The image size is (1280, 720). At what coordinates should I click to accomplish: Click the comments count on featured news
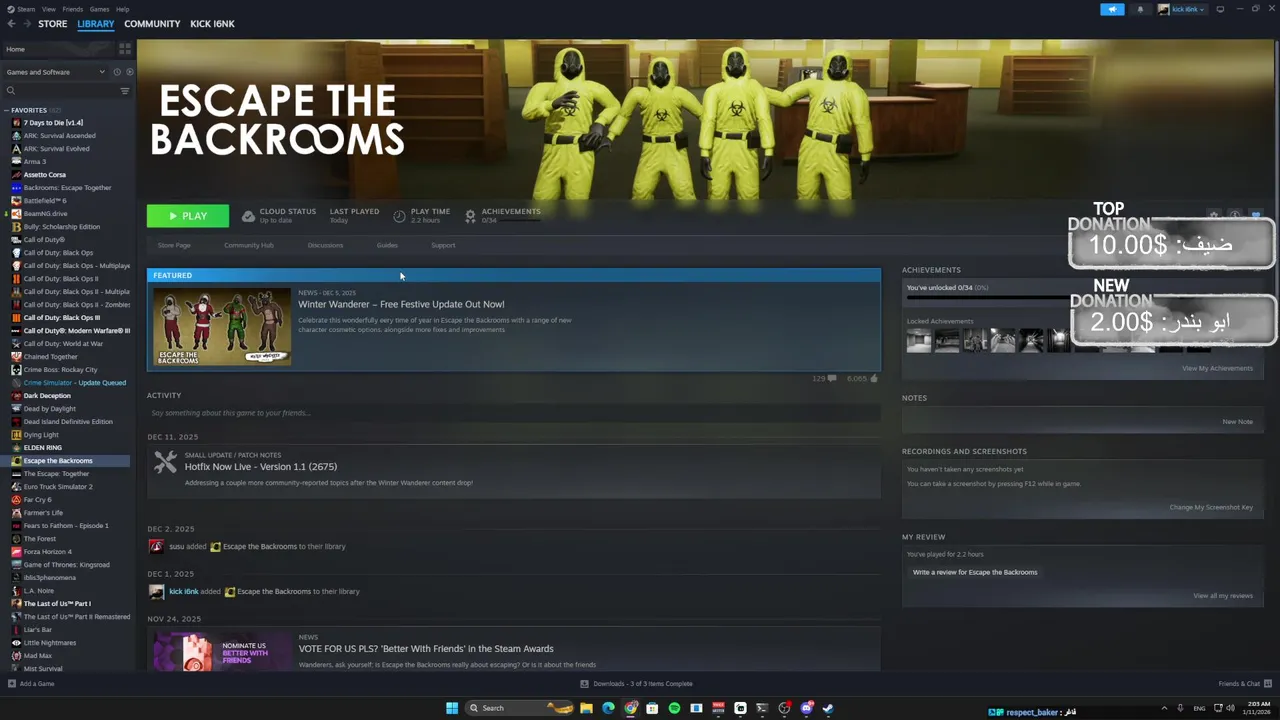[x=824, y=379]
